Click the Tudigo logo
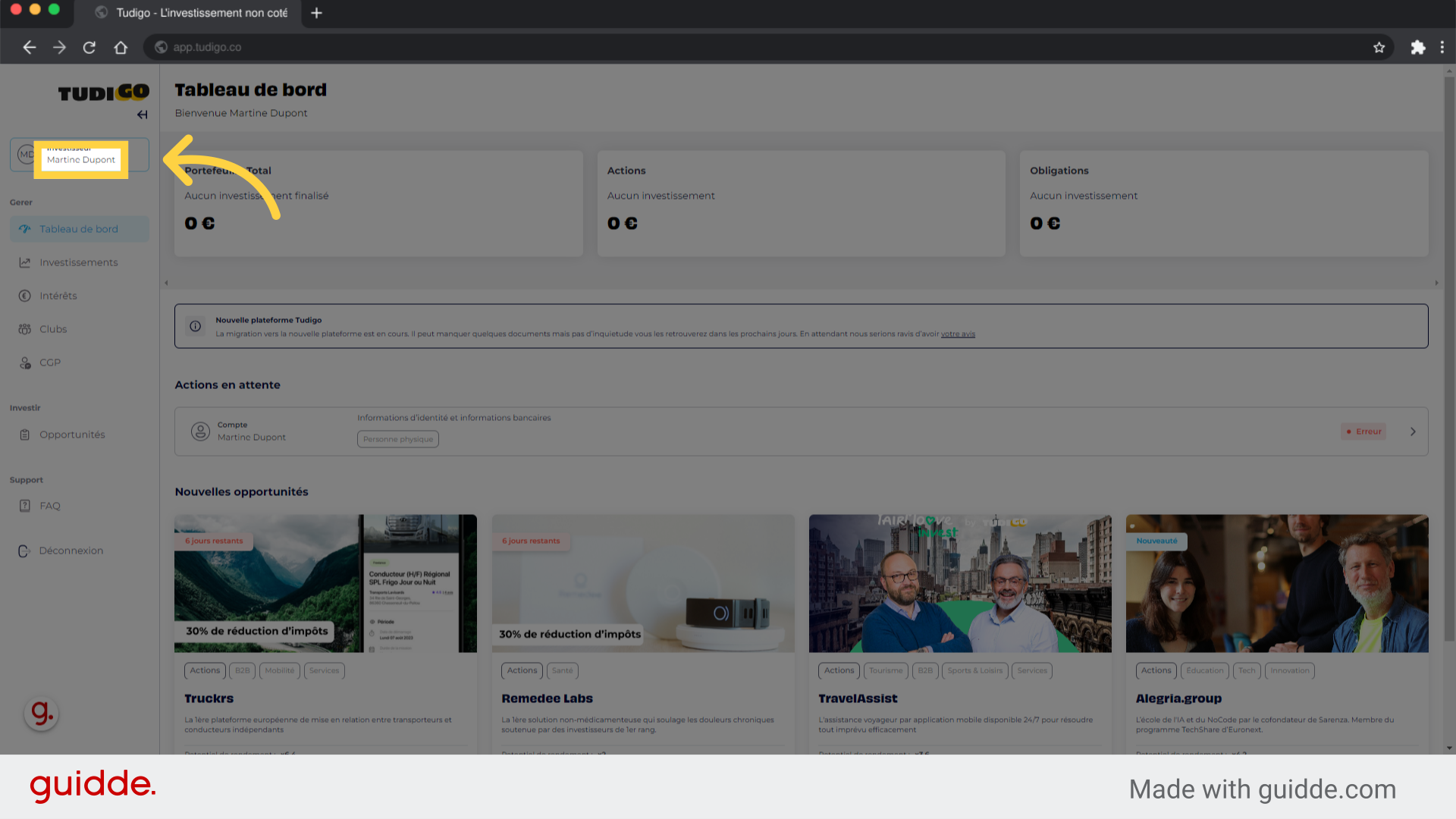Viewport: 1456px width, 819px height. 104,93
